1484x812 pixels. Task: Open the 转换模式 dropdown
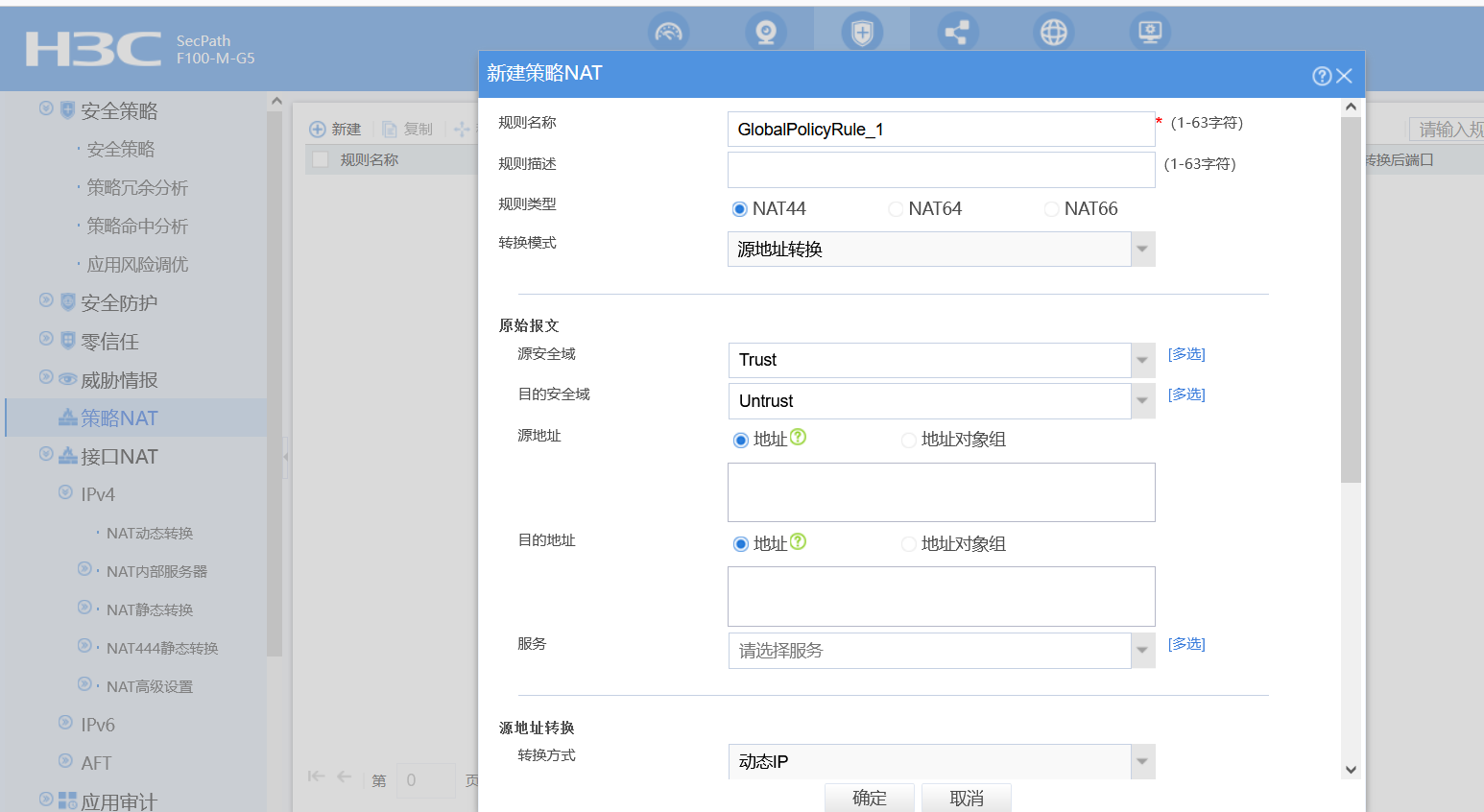pos(1142,250)
